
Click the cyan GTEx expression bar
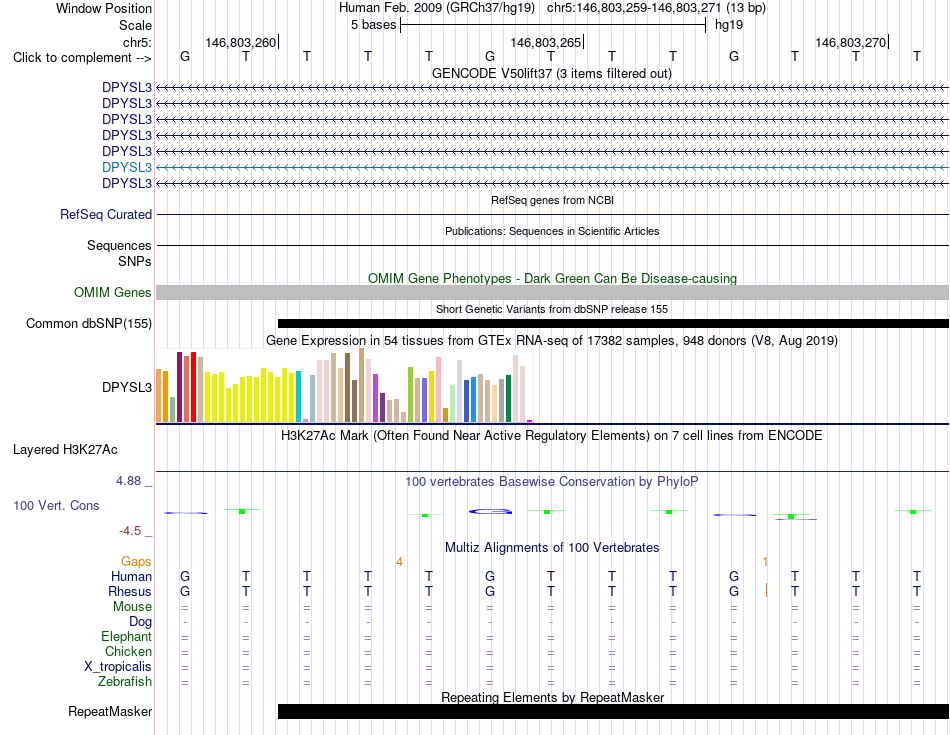(x=298, y=396)
